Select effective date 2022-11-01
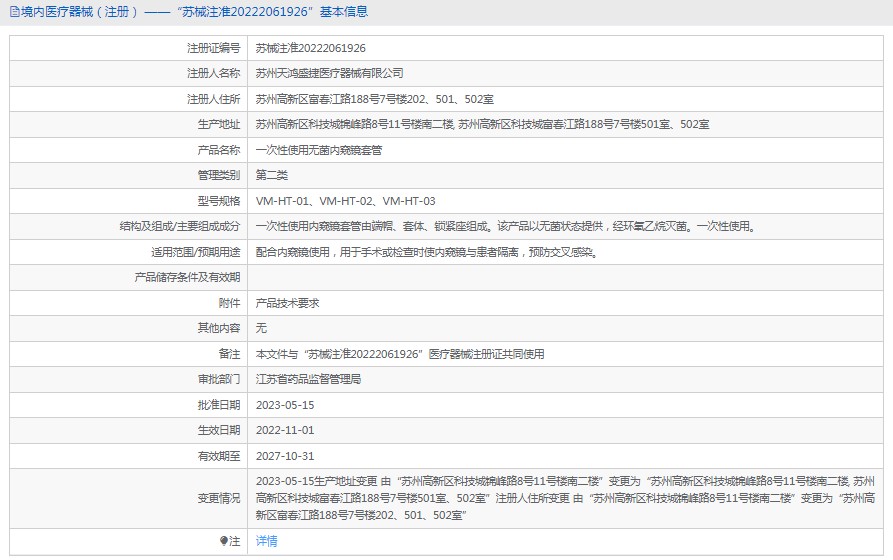This screenshot has width=893, height=560. [x=285, y=430]
